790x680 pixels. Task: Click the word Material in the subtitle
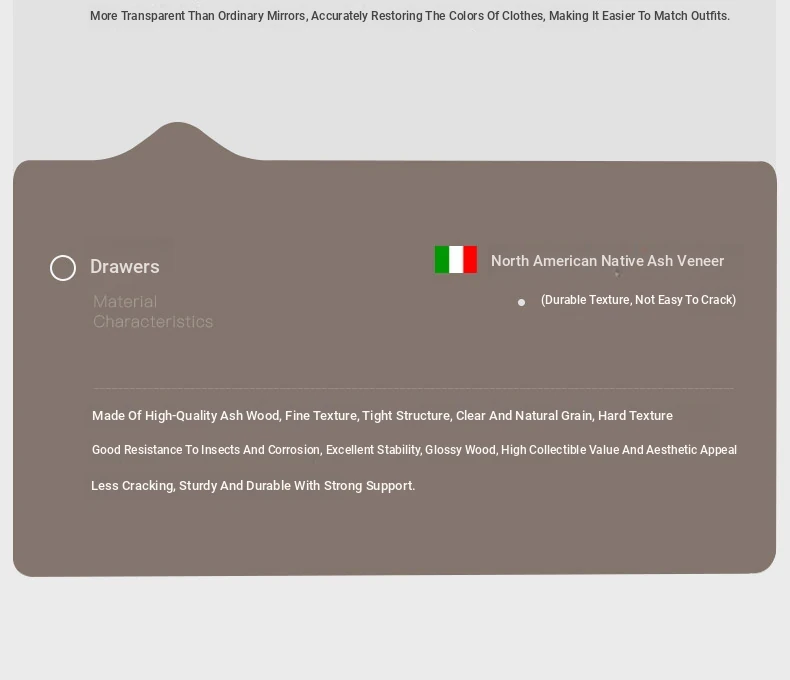click(125, 302)
